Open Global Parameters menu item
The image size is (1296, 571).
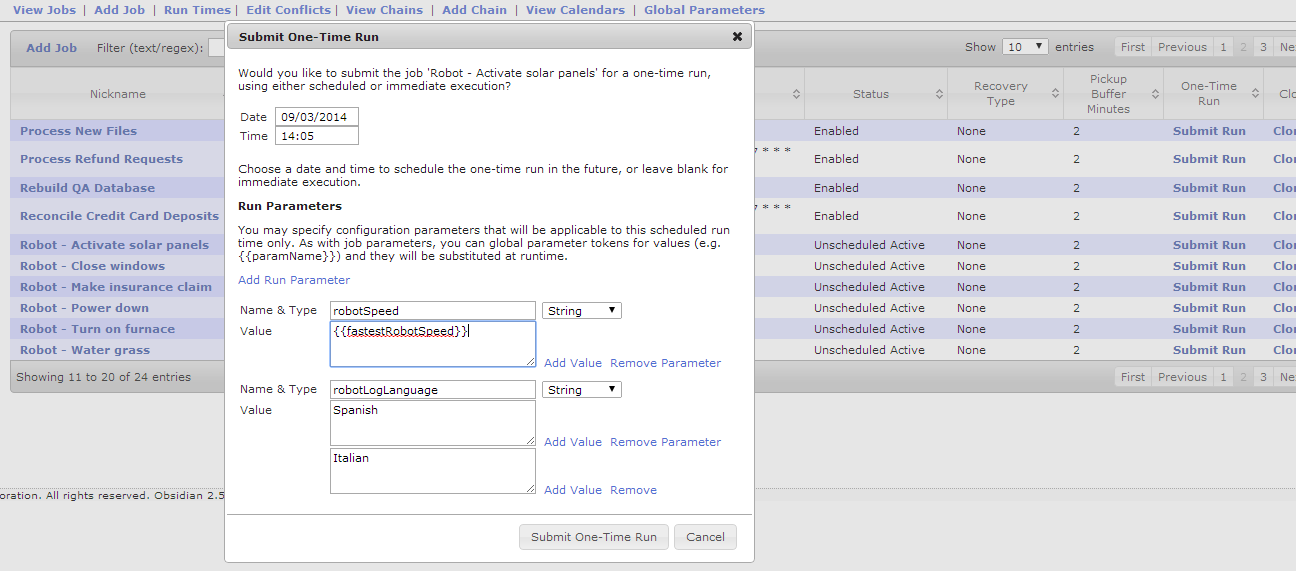point(704,10)
